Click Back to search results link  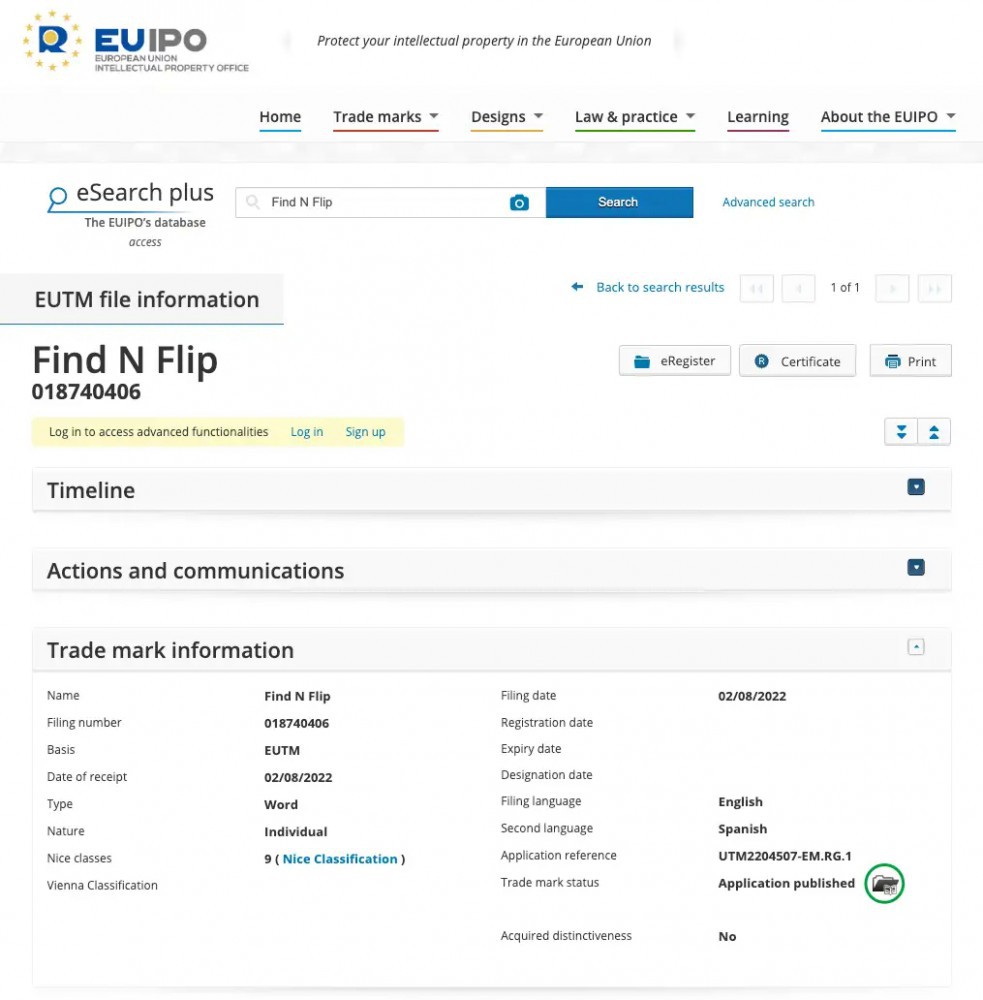click(660, 287)
